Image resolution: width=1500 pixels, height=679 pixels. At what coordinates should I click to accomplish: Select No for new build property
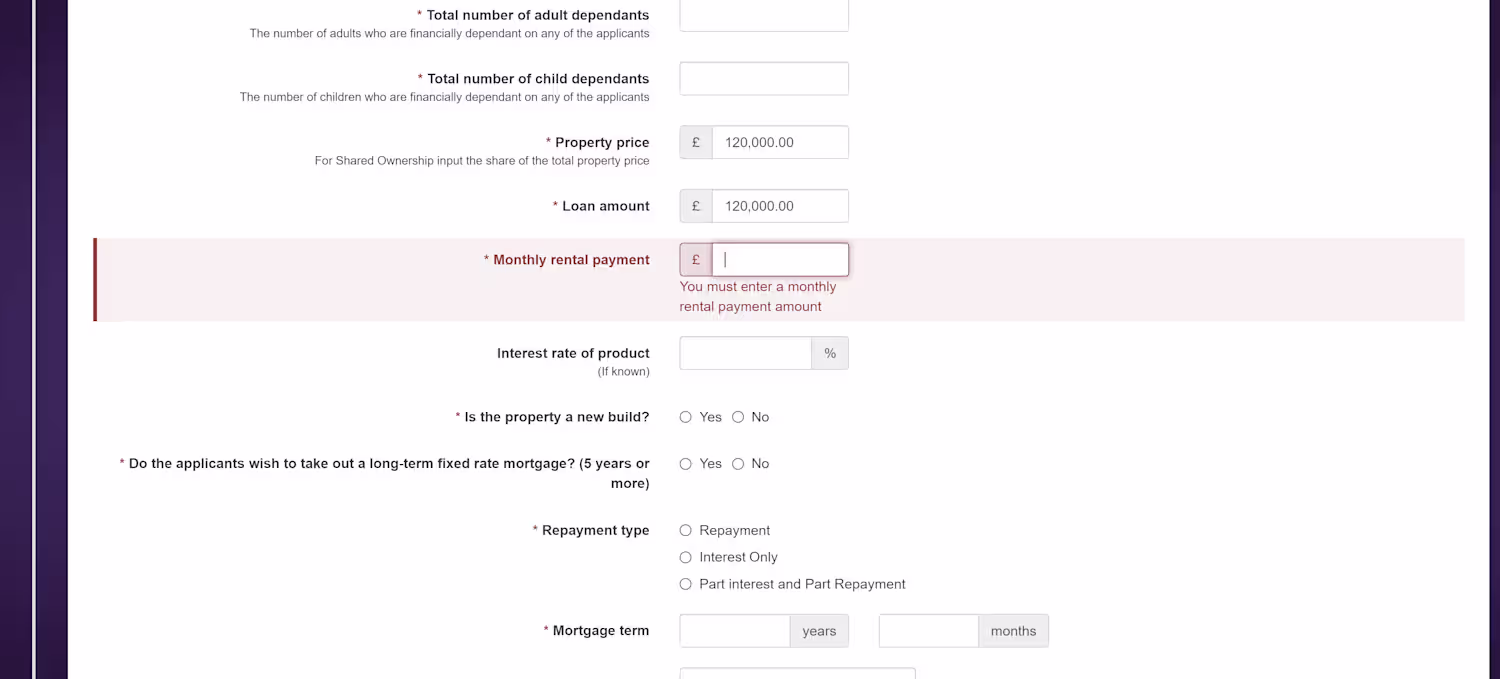point(738,417)
